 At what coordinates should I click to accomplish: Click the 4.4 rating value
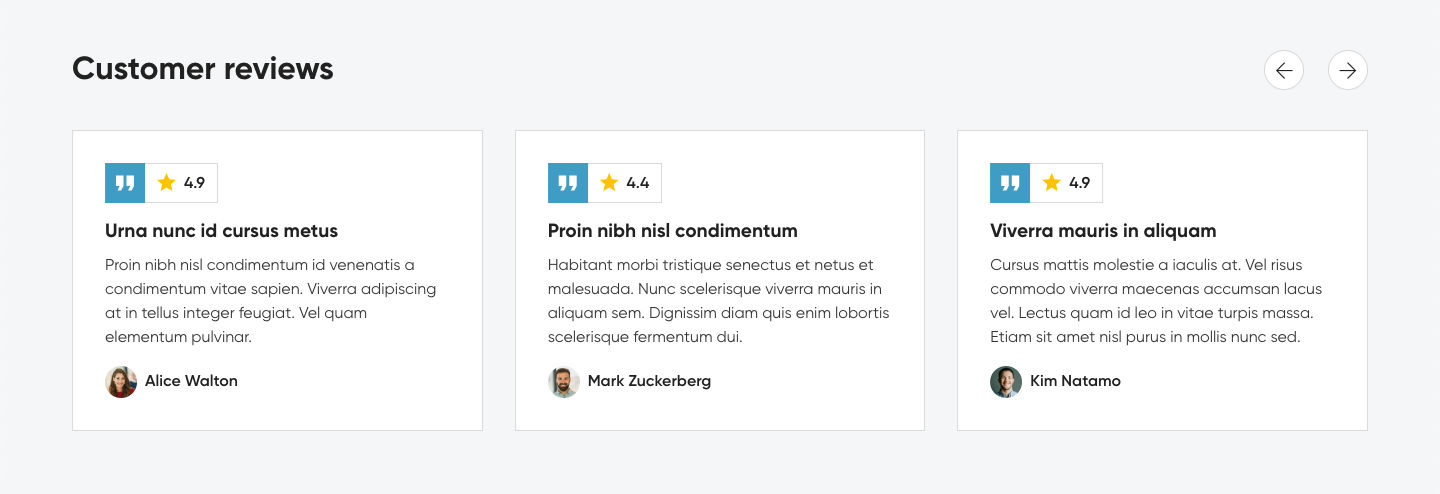pyautogui.click(x=638, y=183)
